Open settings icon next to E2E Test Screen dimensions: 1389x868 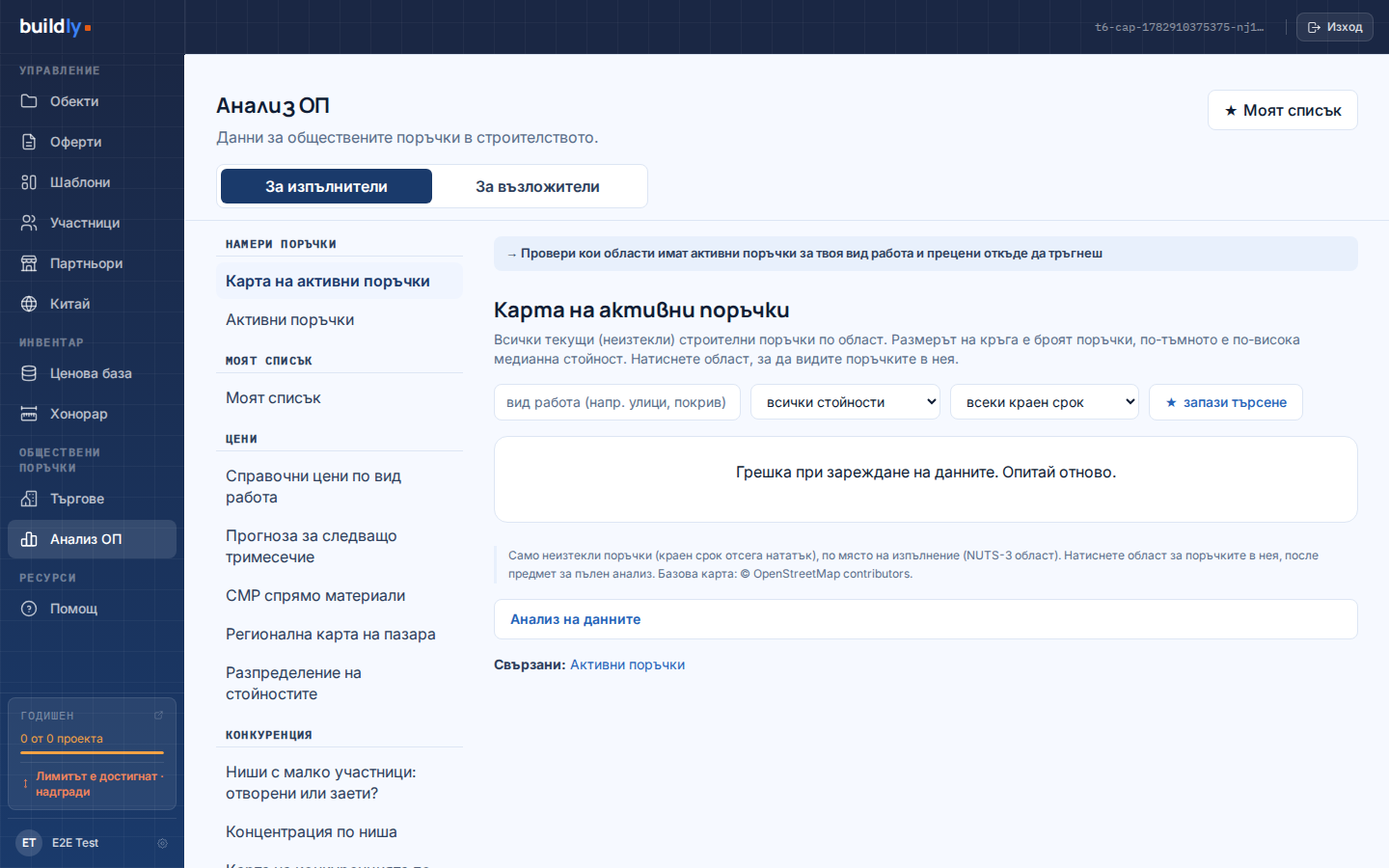pyautogui.click(x=162, y=843)
